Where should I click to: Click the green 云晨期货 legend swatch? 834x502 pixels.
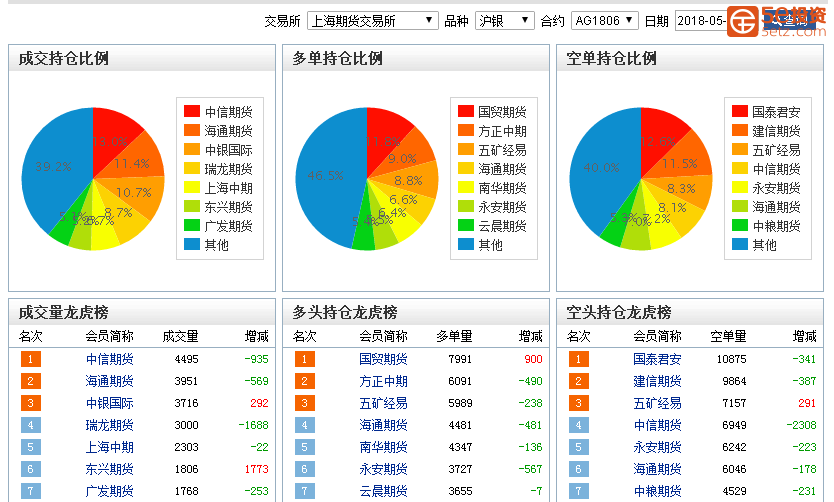point(465,225)
